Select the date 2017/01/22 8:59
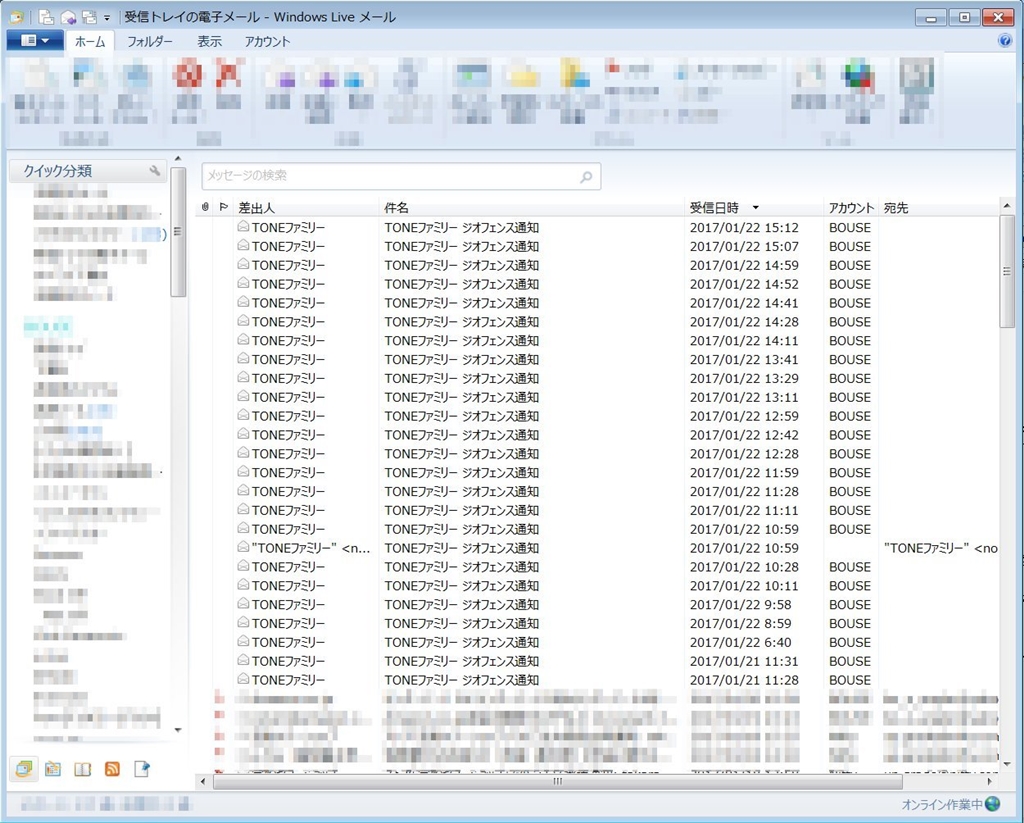 click(x=741, y=624)
